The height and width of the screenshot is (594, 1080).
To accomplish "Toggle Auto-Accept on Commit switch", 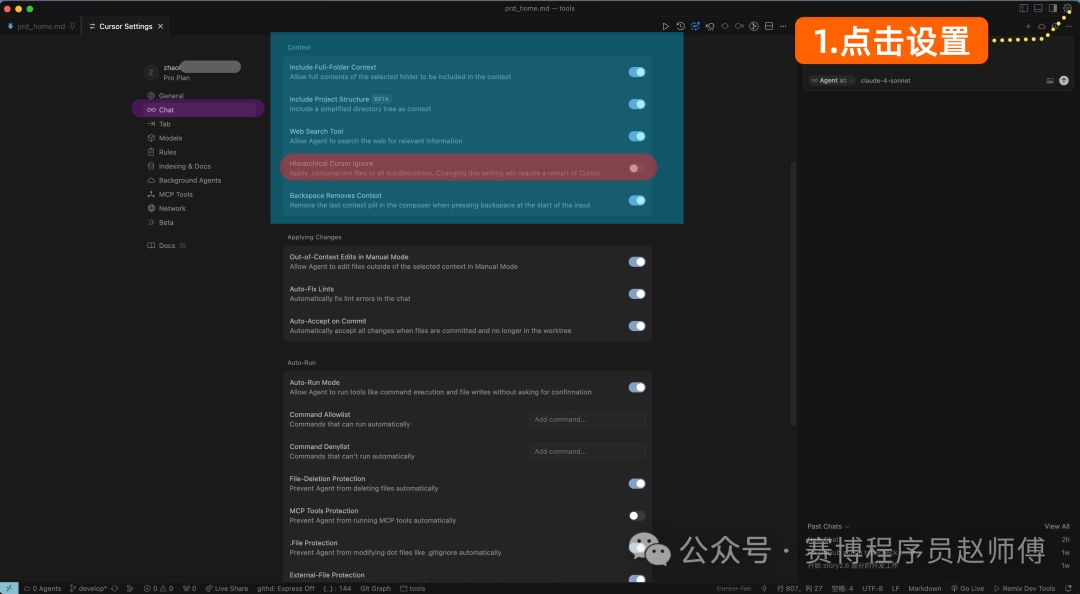I will tap(636, 326).
